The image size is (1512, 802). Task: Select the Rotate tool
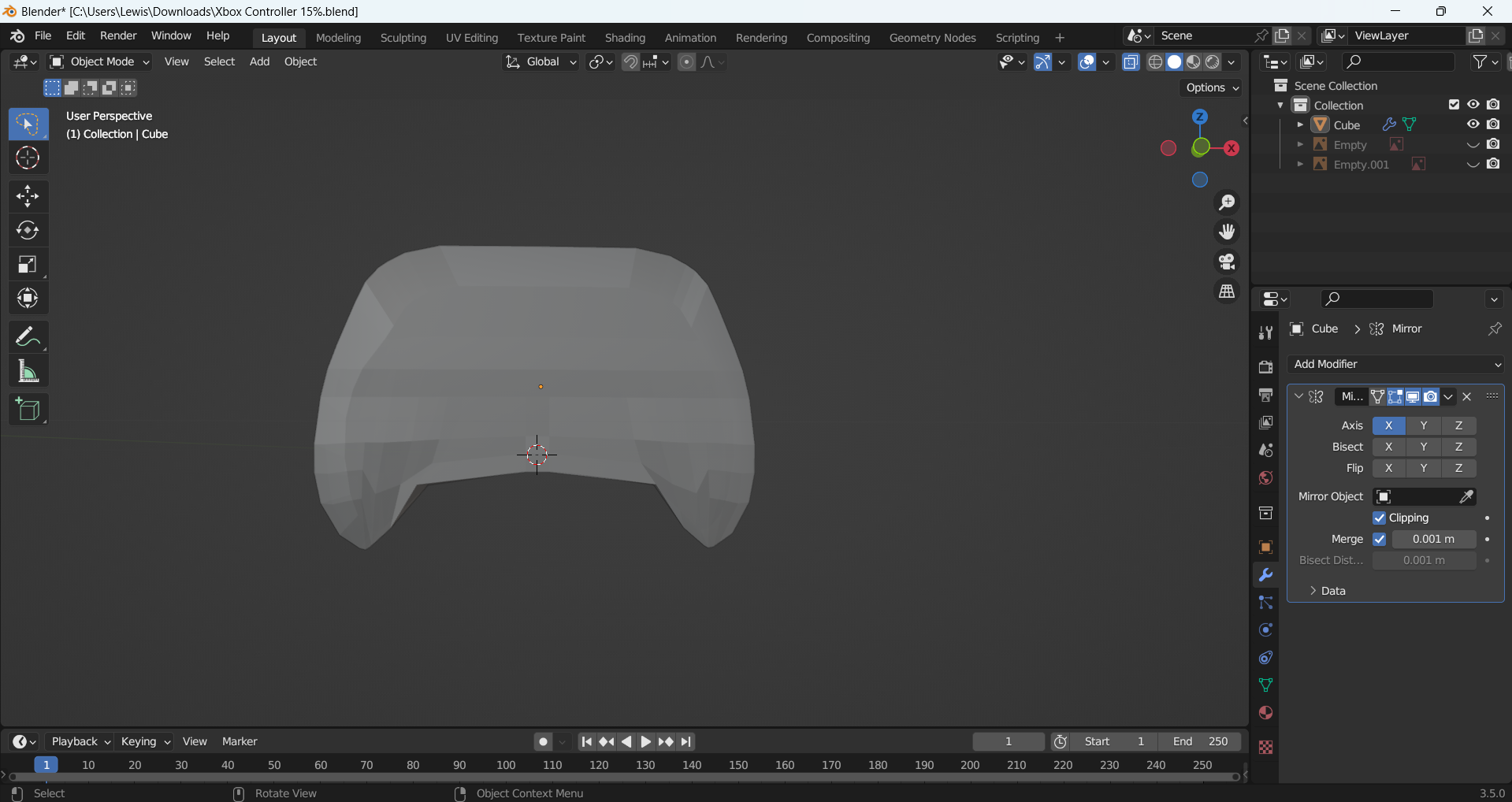click(28, 230)
